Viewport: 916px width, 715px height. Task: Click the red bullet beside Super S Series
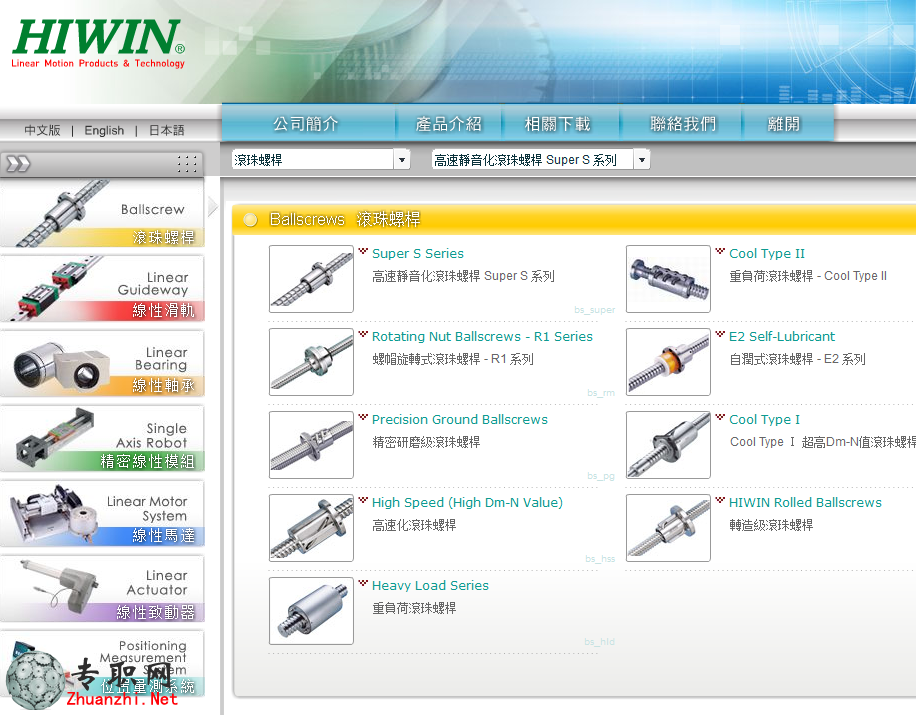[x=363, y=251]
